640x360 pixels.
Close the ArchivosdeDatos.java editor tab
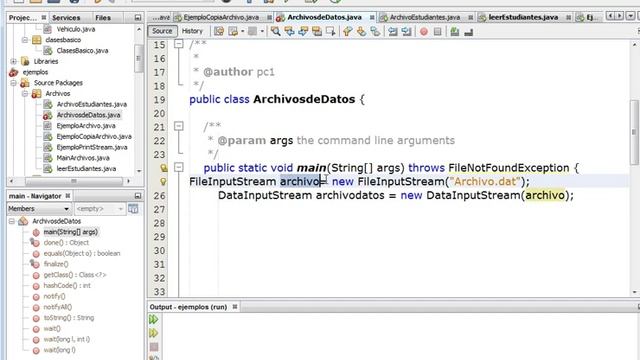click(x=372, y=18)
